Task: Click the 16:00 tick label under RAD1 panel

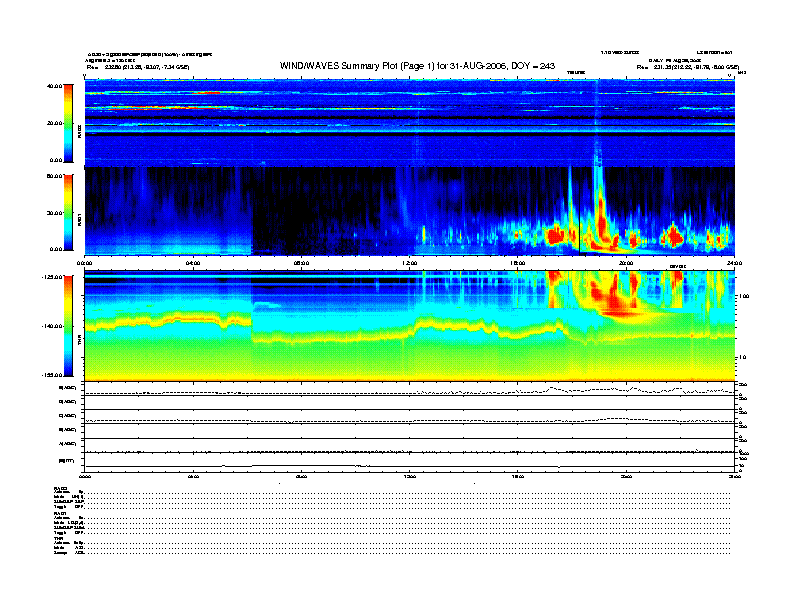Action: point(518,263)
